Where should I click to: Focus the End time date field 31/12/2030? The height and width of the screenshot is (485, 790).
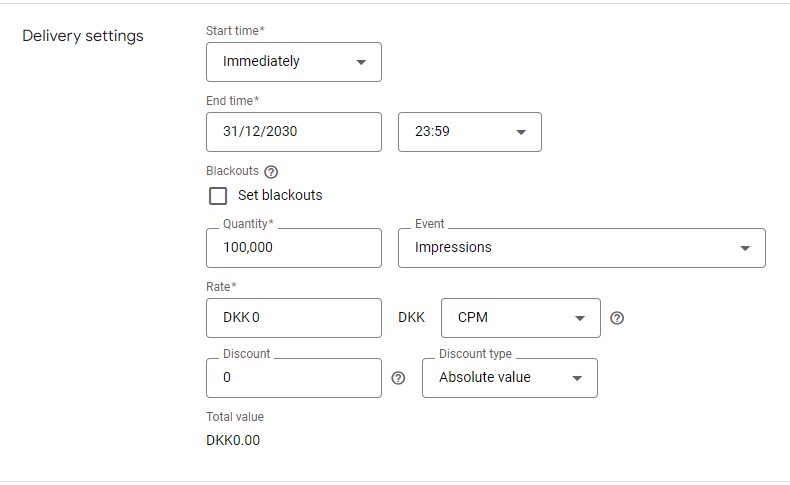pos(294,132)
